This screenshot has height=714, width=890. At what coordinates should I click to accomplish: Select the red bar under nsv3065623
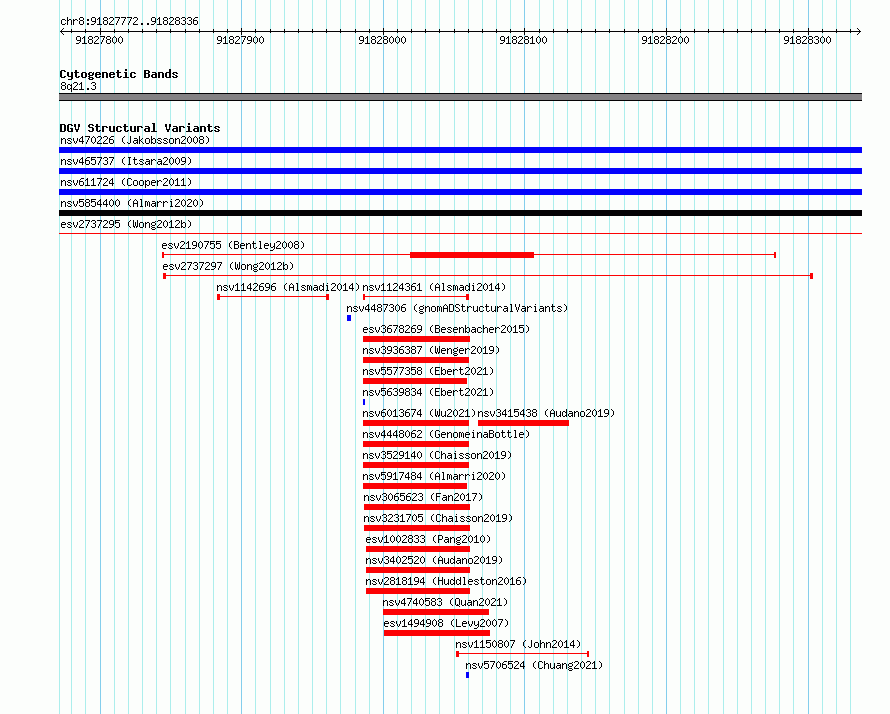[417, 507]
